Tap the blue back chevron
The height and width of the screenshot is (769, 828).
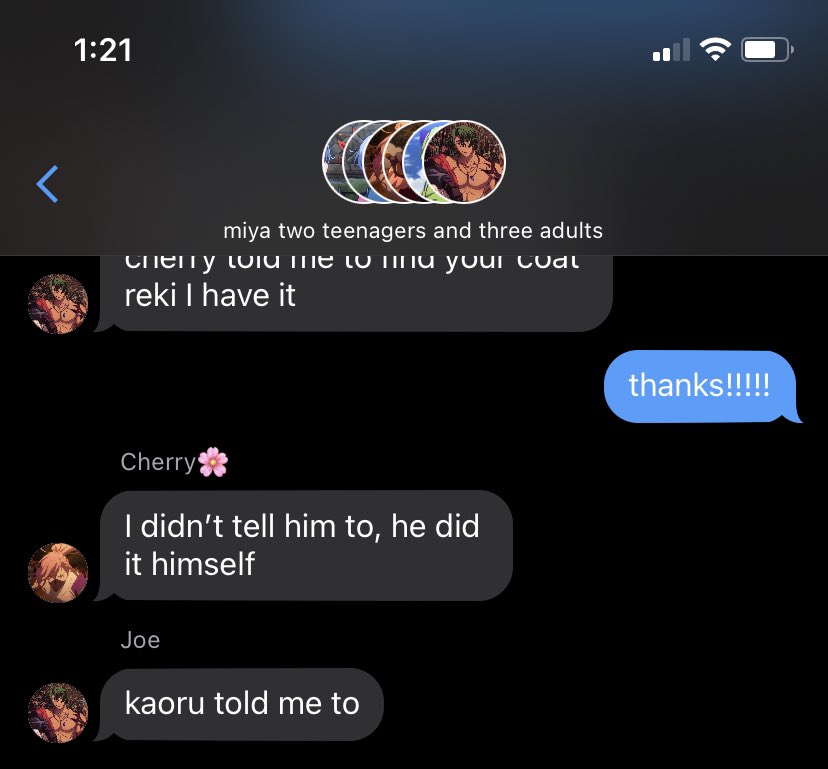(47, 184)
